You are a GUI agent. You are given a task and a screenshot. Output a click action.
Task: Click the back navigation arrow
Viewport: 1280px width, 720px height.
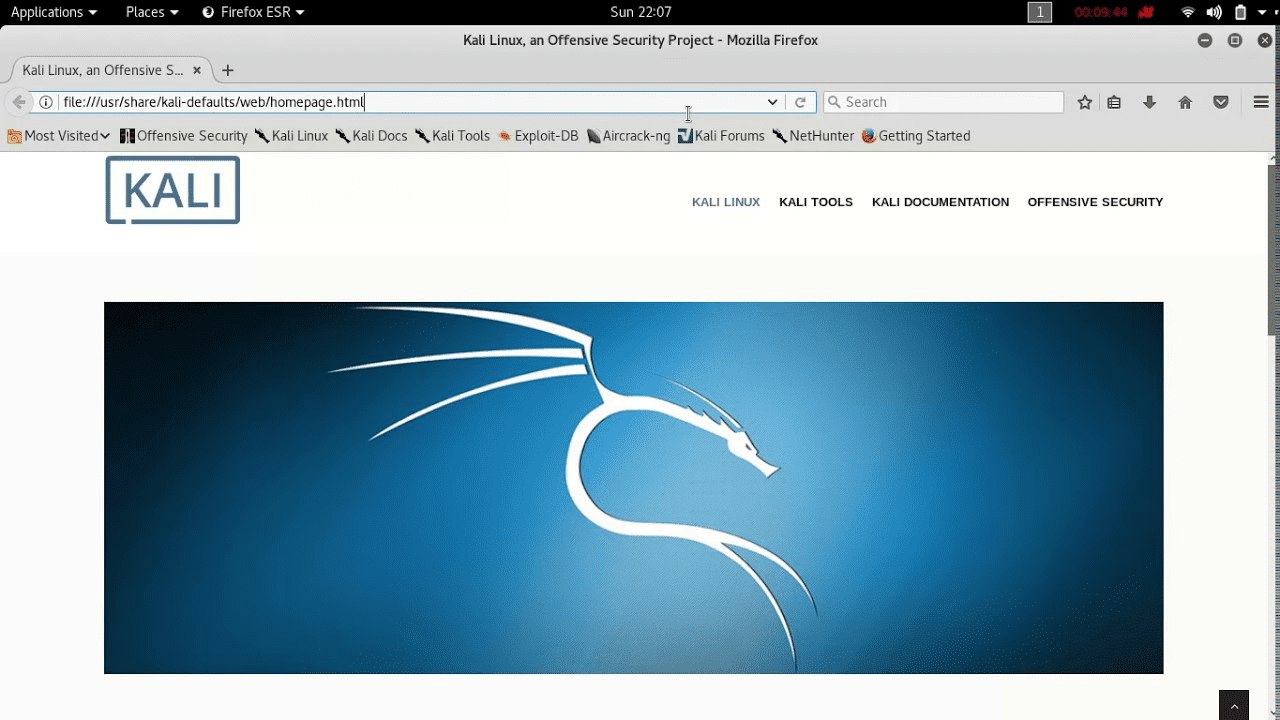[18, 102]
